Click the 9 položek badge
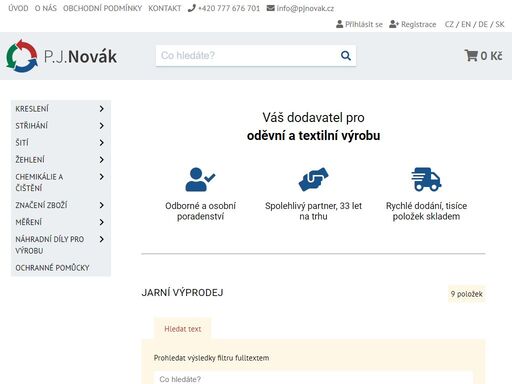The image size is (512, 384). (467, 294)
